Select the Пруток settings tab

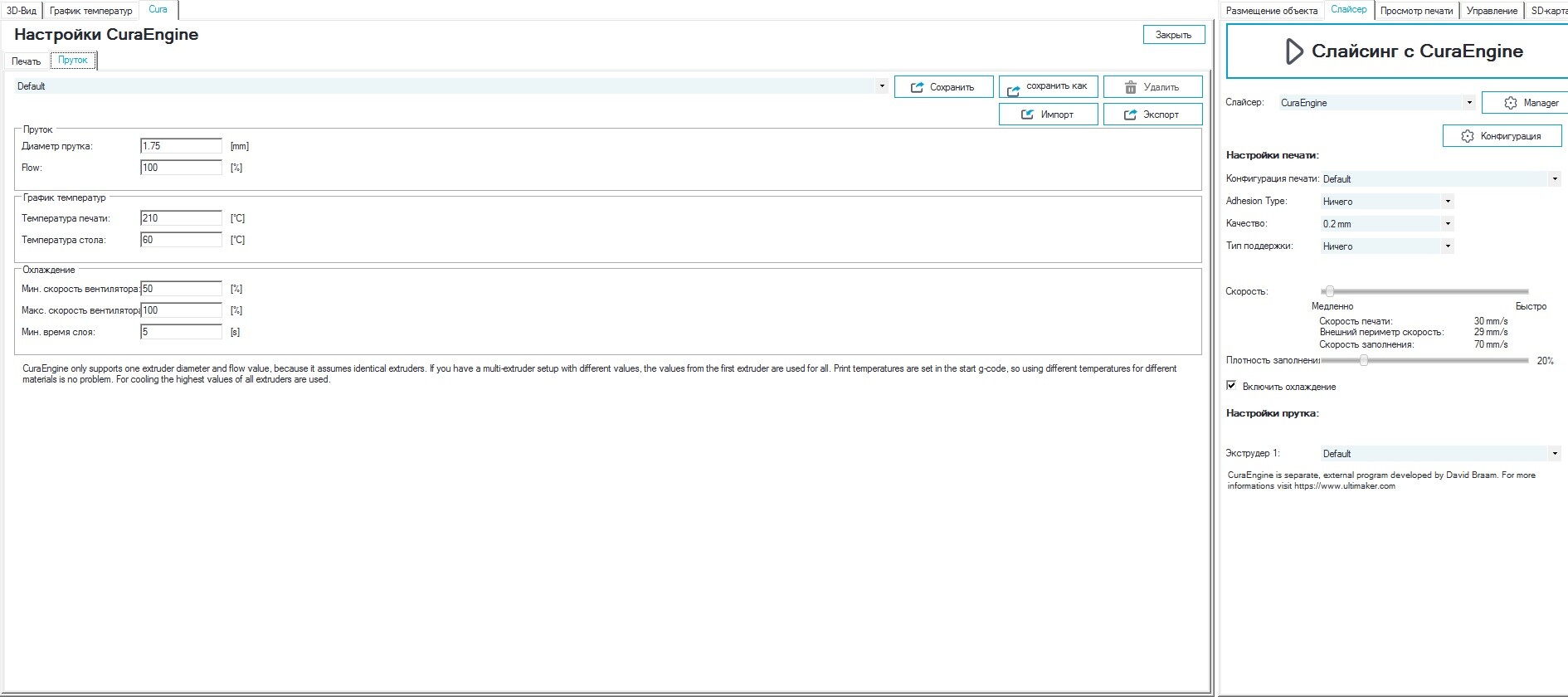(73, 60)
